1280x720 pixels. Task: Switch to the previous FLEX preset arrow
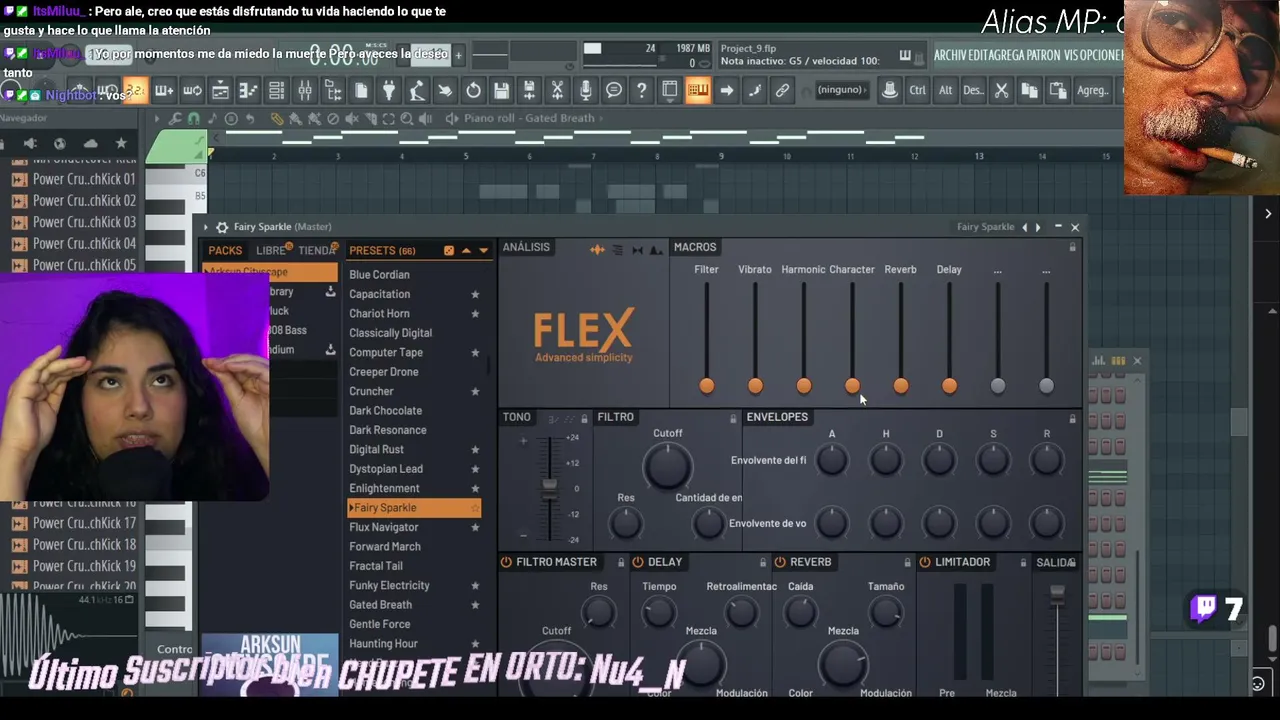coord(1024,227)
